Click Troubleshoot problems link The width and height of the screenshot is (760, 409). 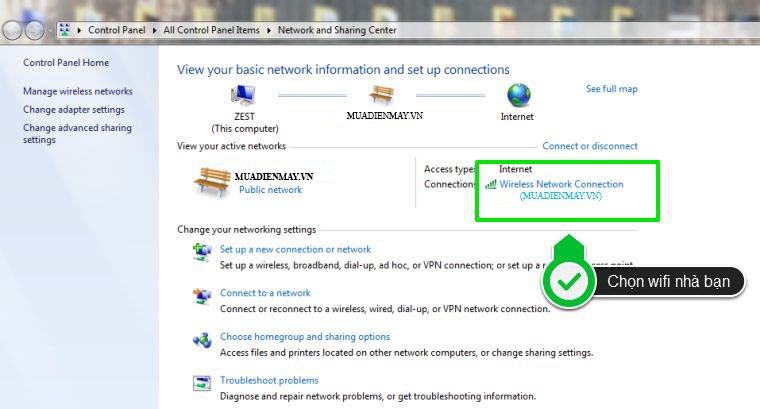269,380
